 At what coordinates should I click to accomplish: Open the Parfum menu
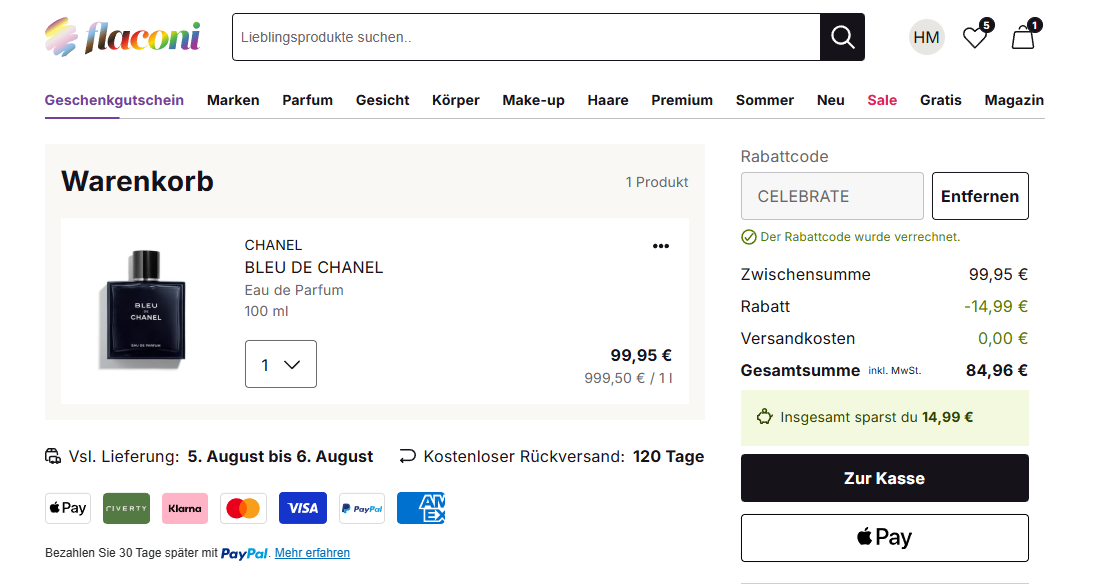(x=308, y=100)
